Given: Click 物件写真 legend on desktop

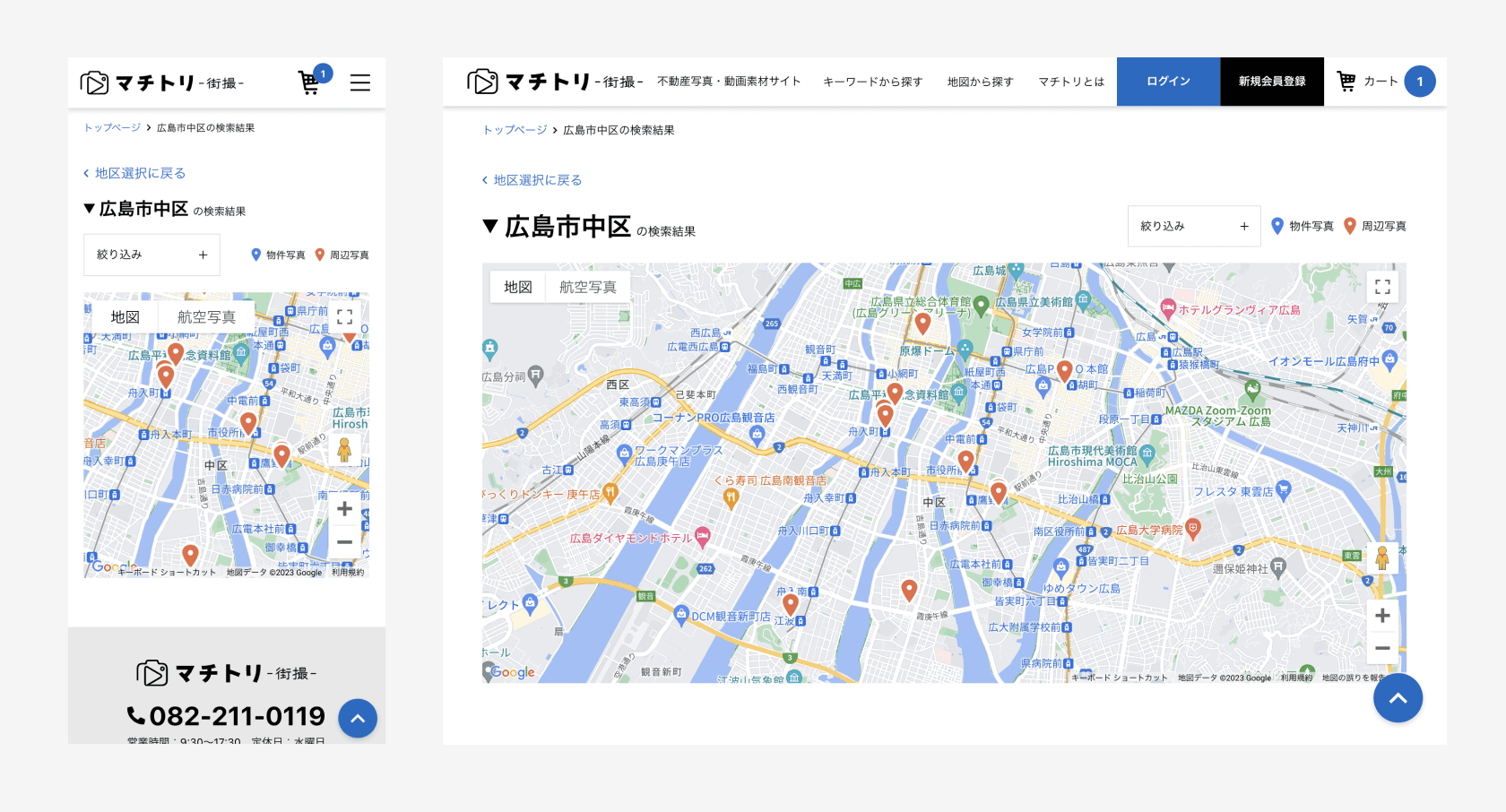Looking at the screenshot, I should click(1303, 226).
